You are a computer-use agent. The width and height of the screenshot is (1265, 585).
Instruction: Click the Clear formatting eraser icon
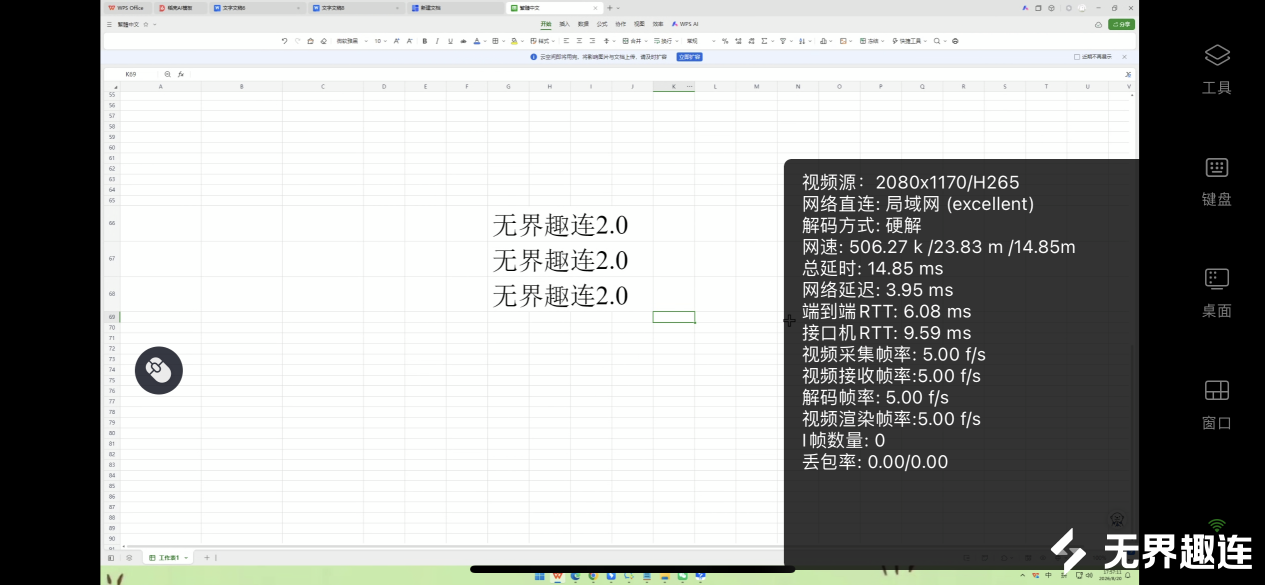coord(324,41)
